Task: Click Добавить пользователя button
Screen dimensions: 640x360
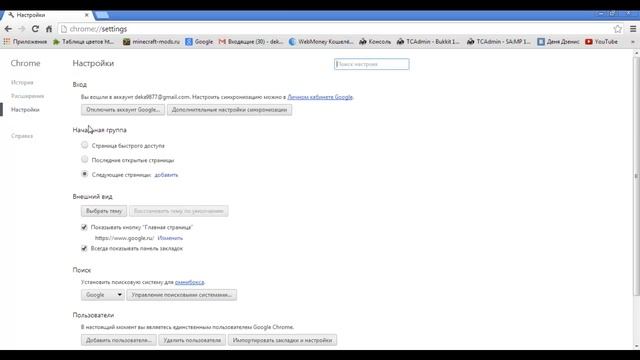Action: (x=119, y=340)
